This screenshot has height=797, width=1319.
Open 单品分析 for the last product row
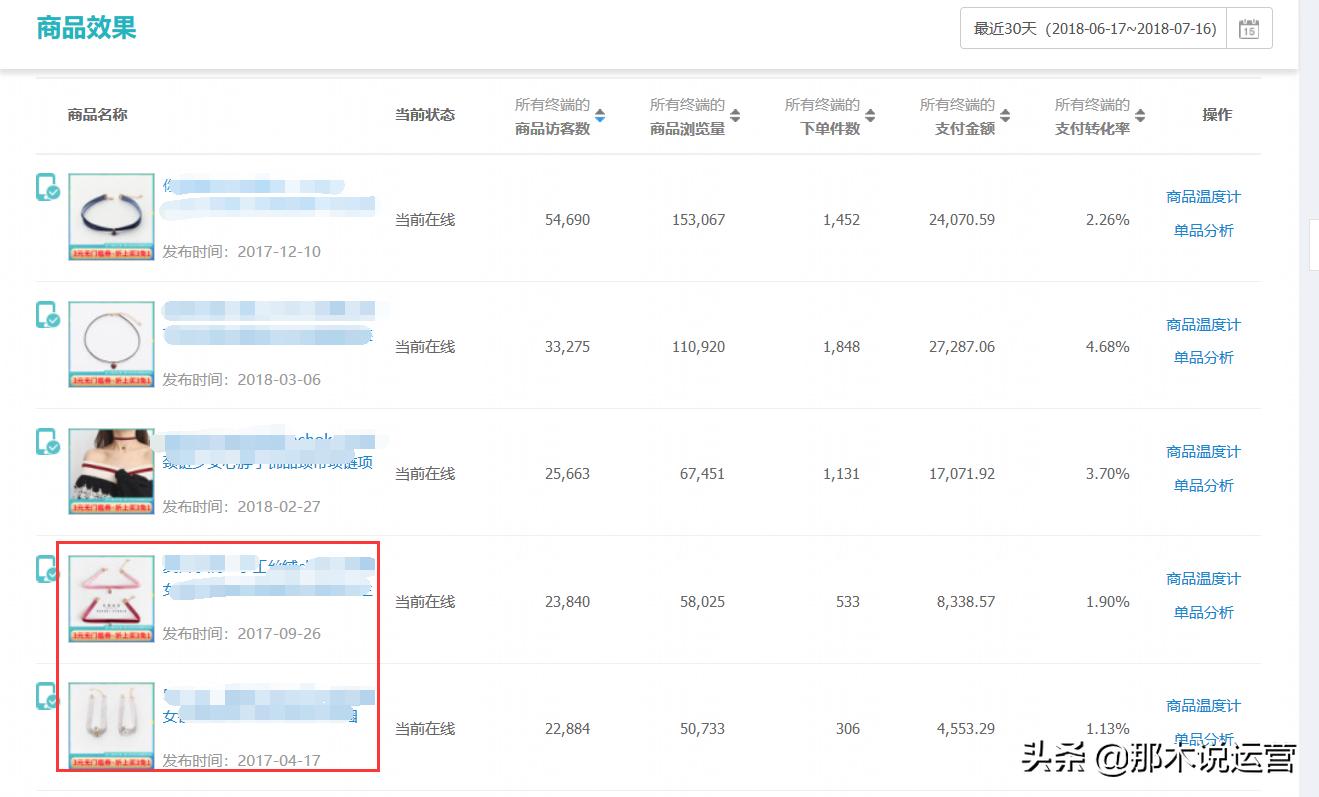(x=1202, y=740)
